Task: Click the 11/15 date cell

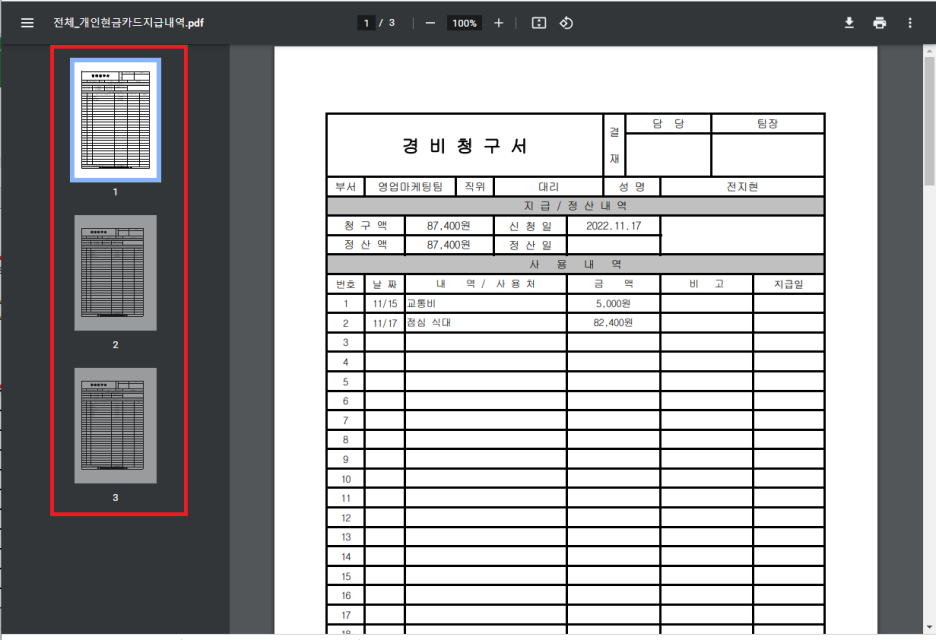Action: [384, 303]
